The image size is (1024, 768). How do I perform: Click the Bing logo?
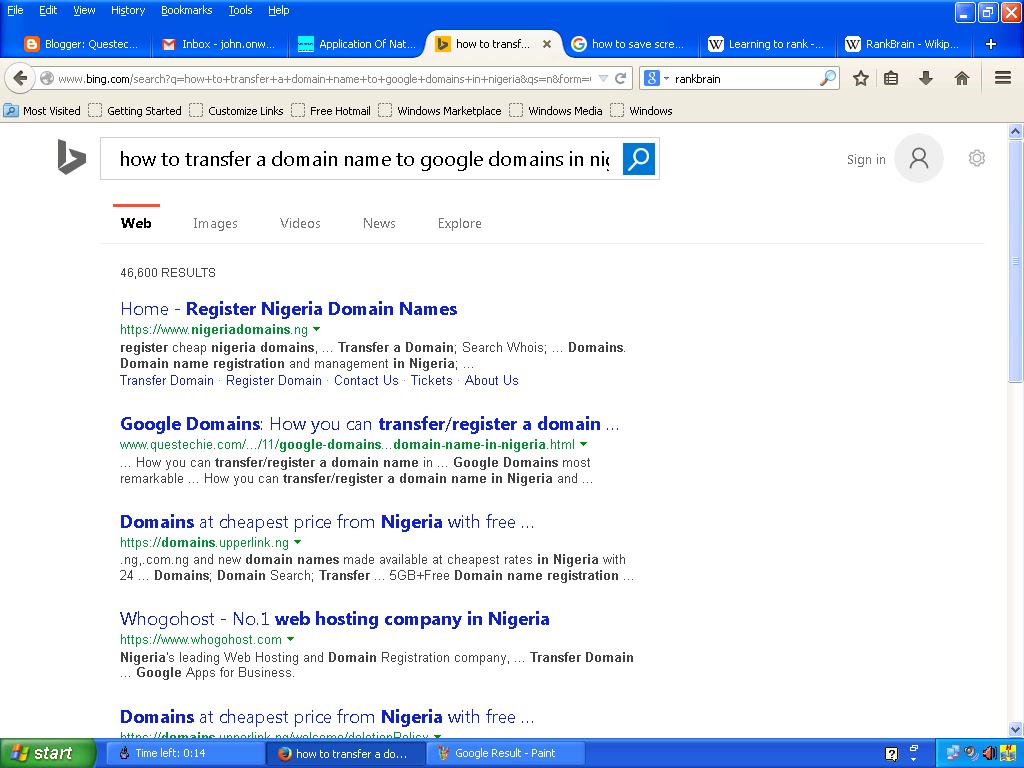click(71, 157)
